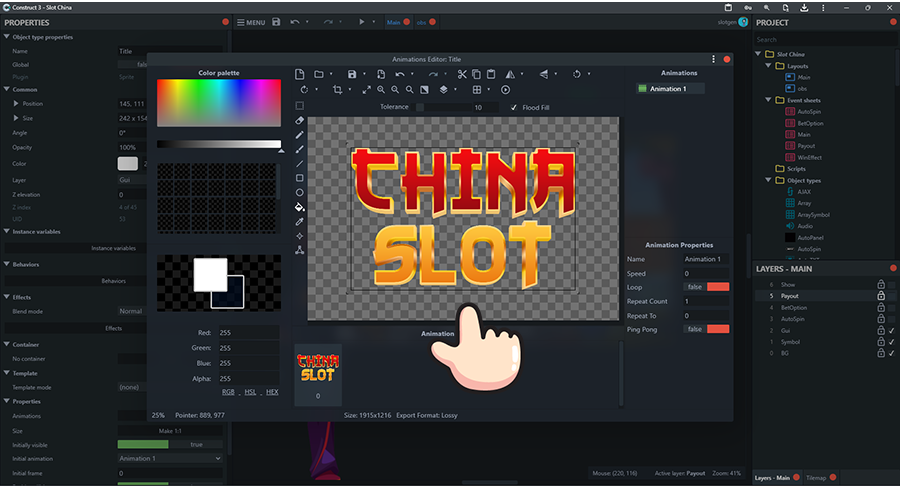The image size is (900, 488).
Task: Click the Crop tool icon
Action: click(x=337, y=89)
